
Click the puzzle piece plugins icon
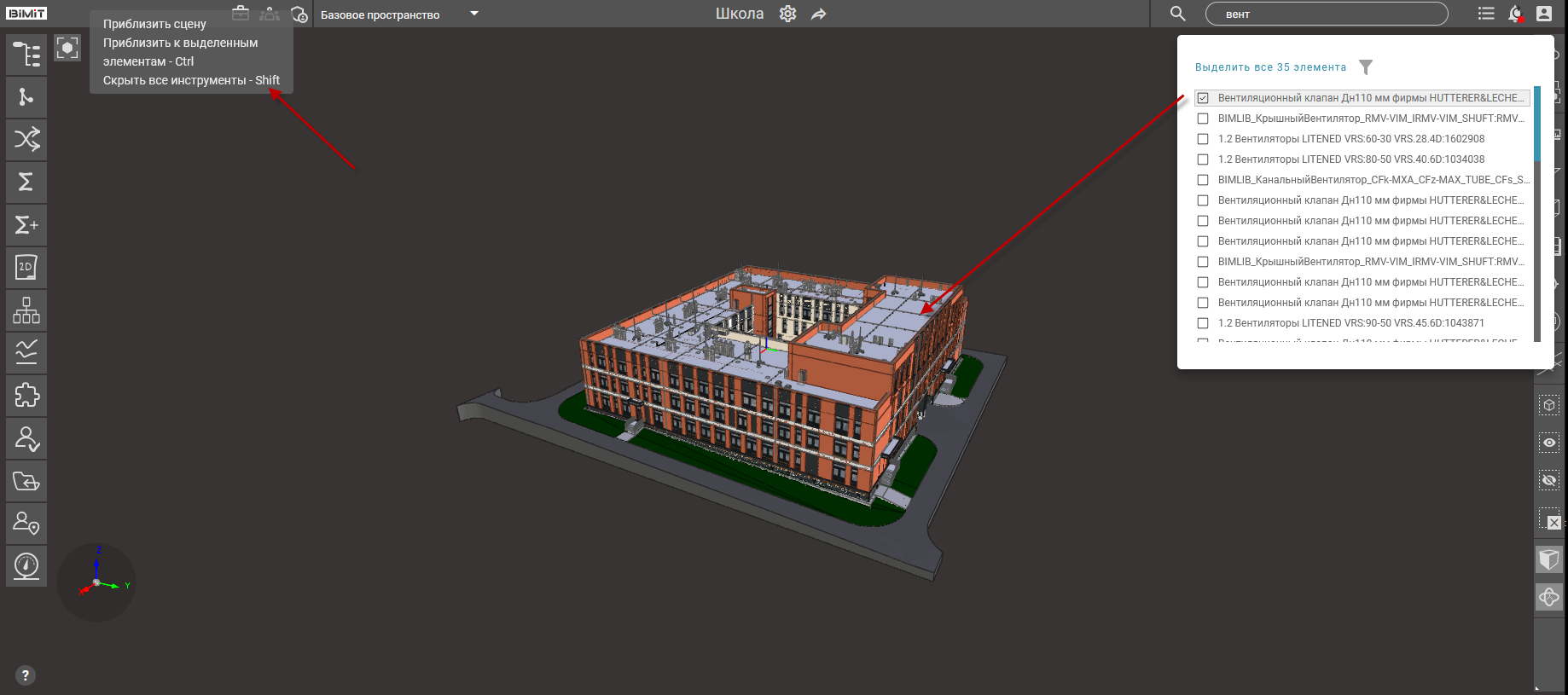26,396
